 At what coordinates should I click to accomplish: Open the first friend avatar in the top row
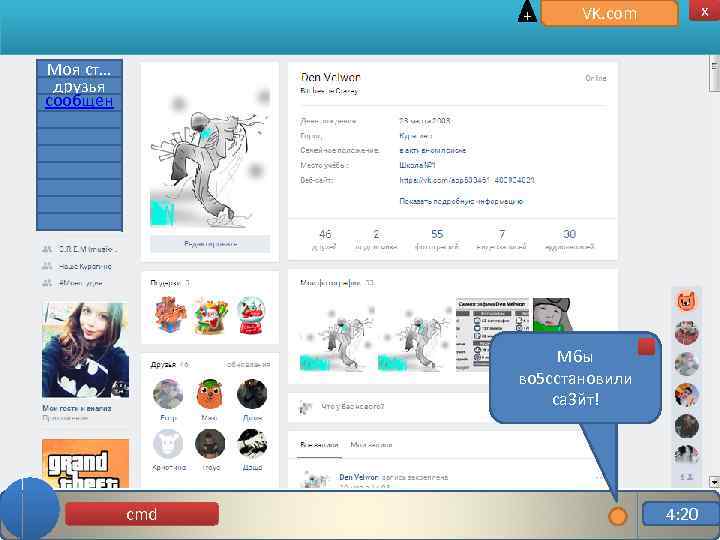pos(168,394)
